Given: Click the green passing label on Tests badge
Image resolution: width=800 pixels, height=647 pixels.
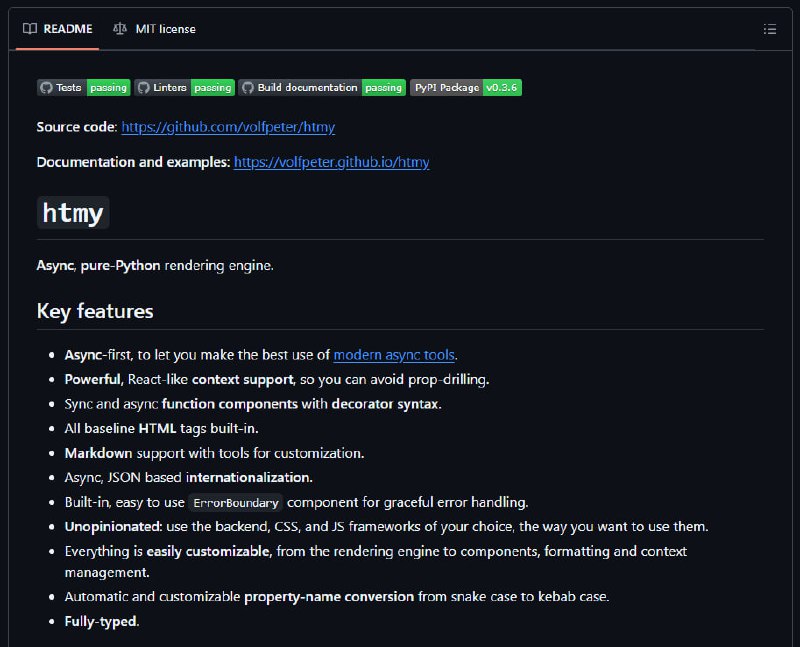Looking at the screenshot, I should point(109,88).
